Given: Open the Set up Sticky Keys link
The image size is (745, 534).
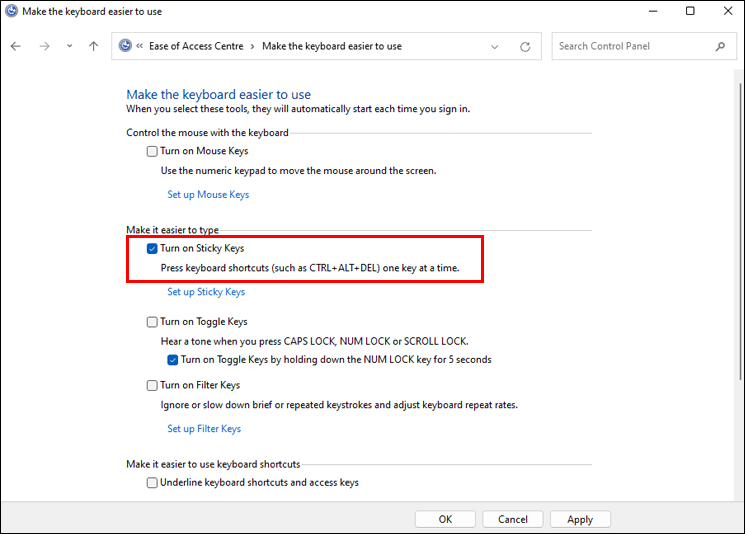Looking at the screenshot, I should point(206,292).
